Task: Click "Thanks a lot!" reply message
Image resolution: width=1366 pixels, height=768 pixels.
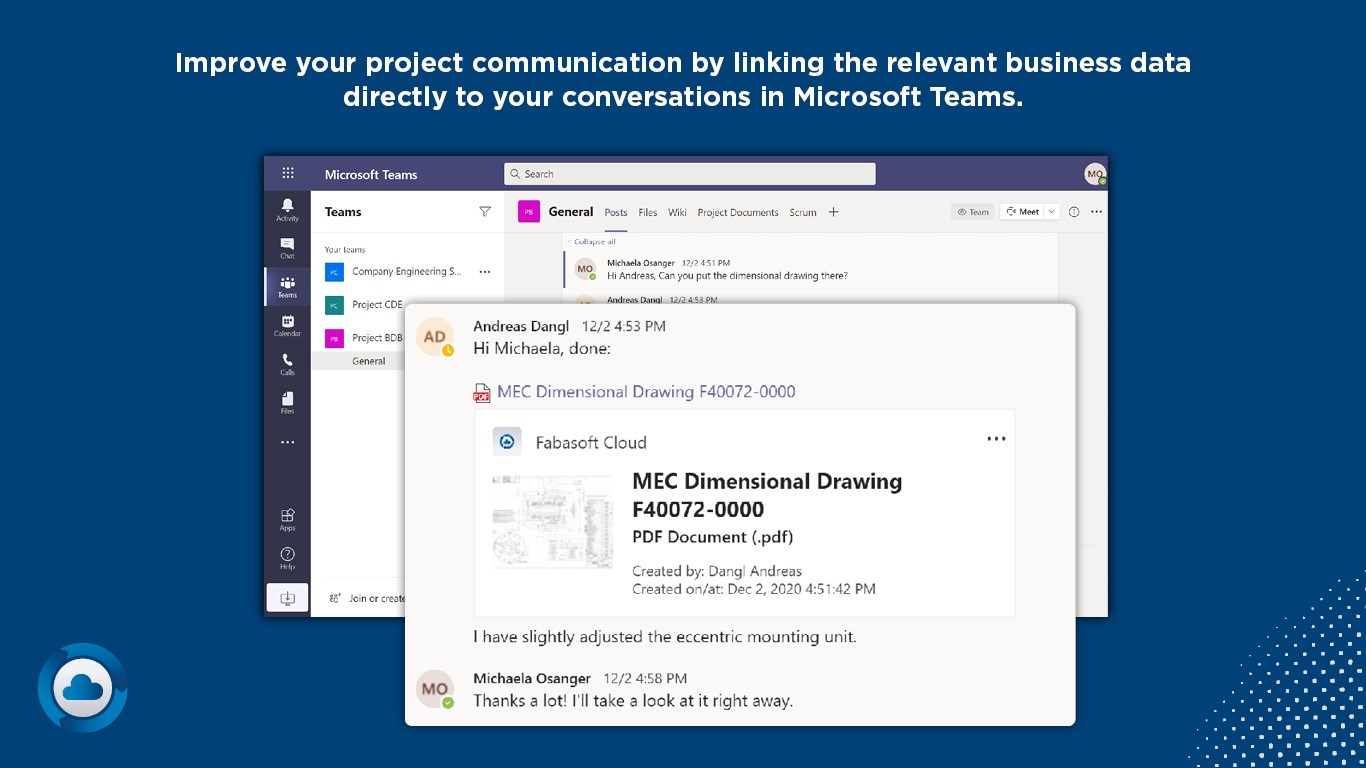Action: tap(633, 701)
